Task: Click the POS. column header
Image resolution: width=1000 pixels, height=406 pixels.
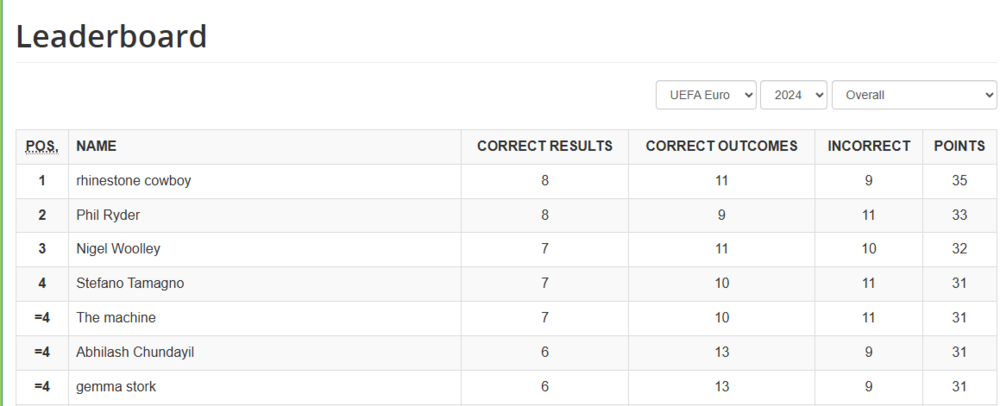Action: (x=42, y=146)
